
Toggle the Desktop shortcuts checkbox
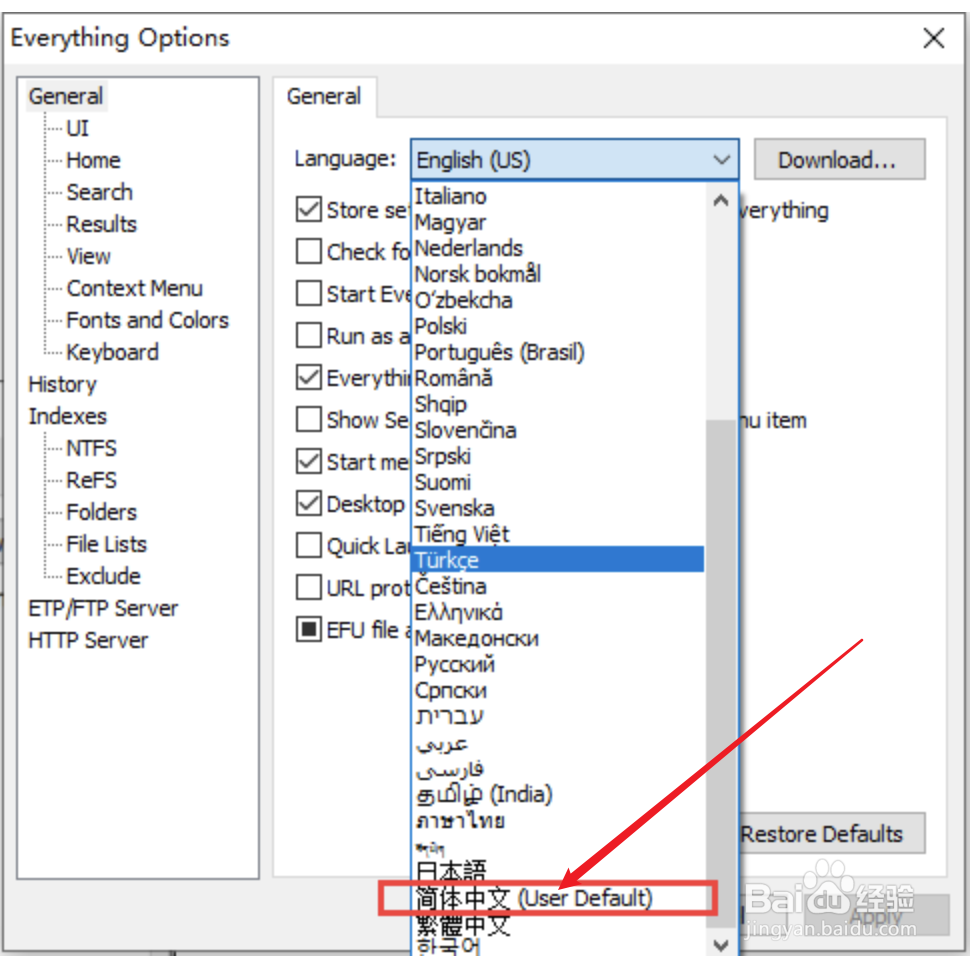click(308, 503)
